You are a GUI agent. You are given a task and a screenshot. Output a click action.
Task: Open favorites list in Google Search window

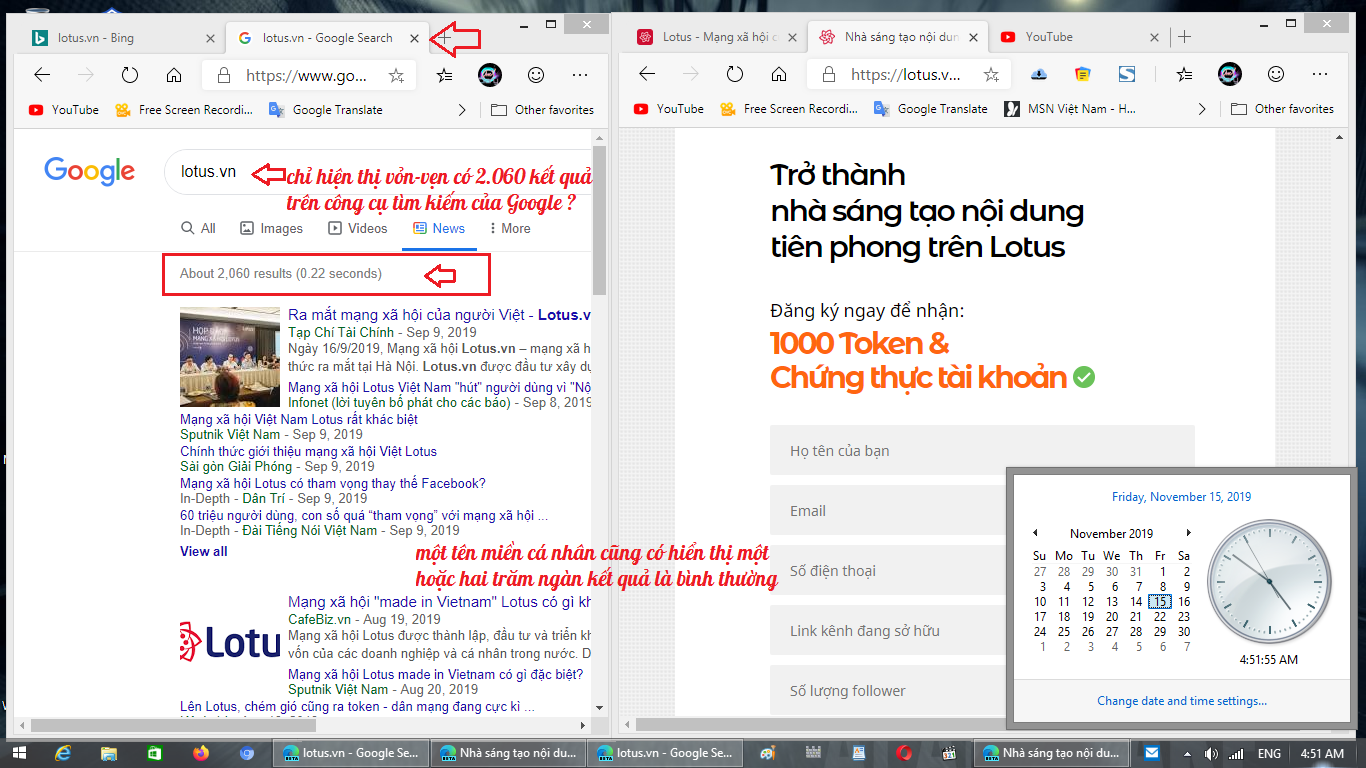445,75
